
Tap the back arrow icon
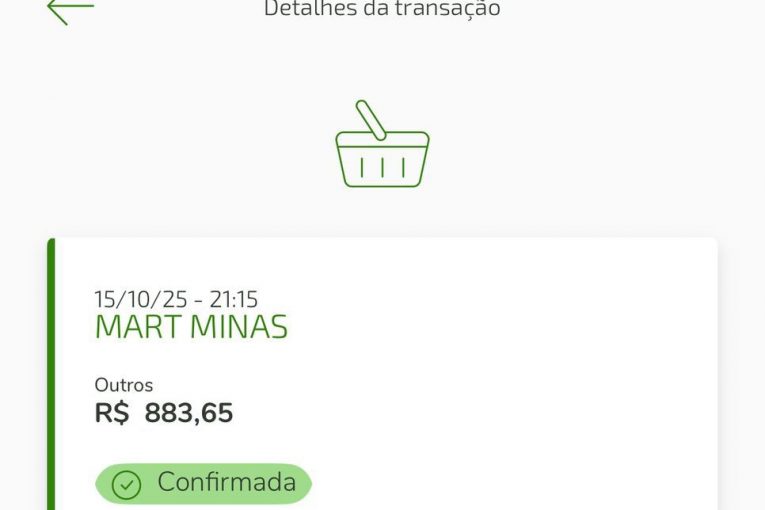[x=70, y=9]
